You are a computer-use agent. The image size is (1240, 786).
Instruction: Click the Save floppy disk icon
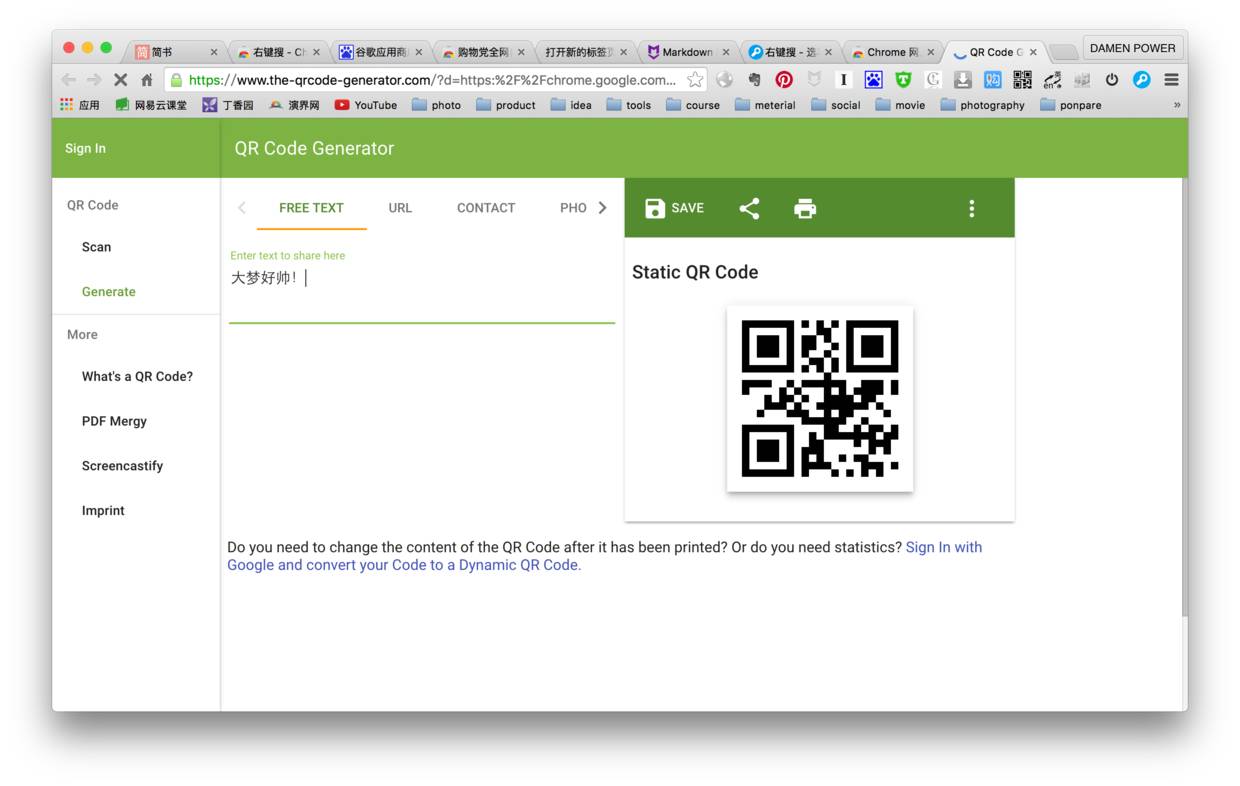coord(655,208)
